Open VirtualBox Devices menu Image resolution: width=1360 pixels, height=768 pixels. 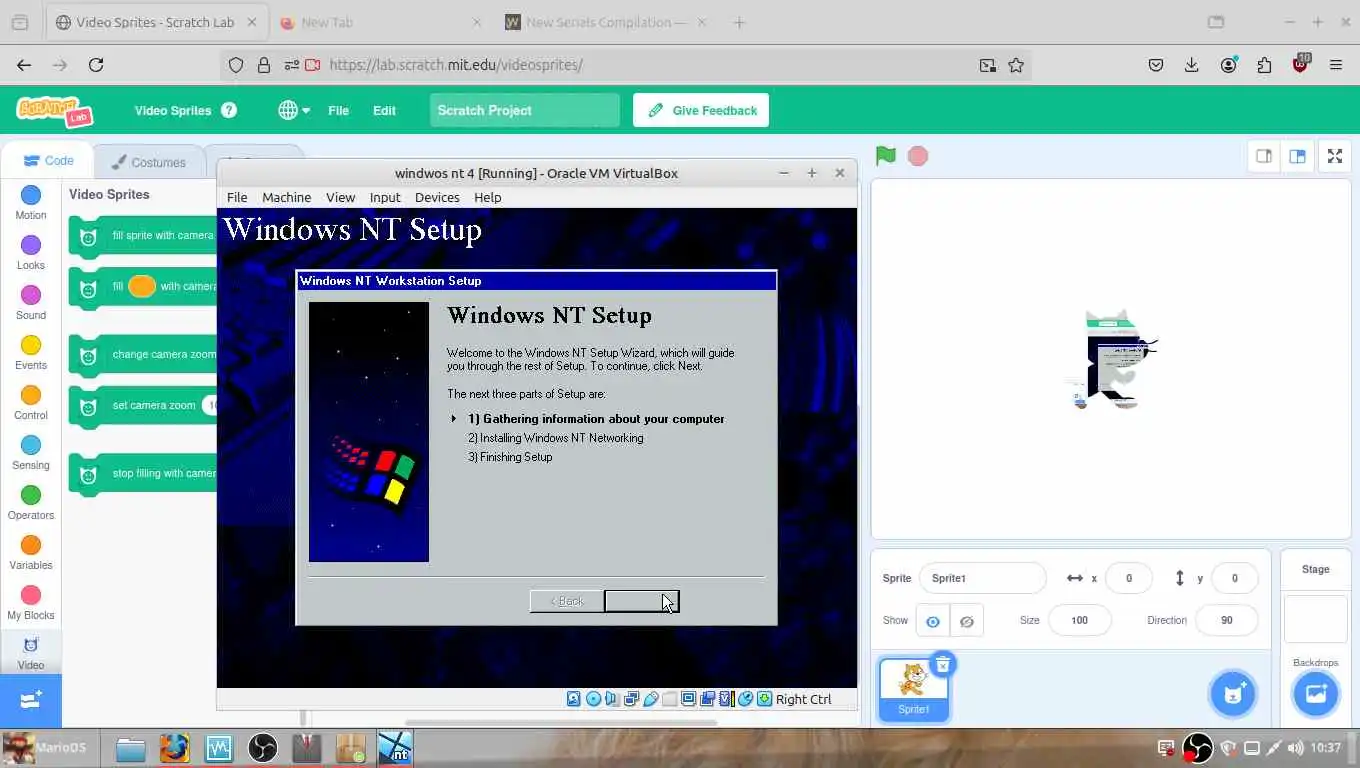437,197
